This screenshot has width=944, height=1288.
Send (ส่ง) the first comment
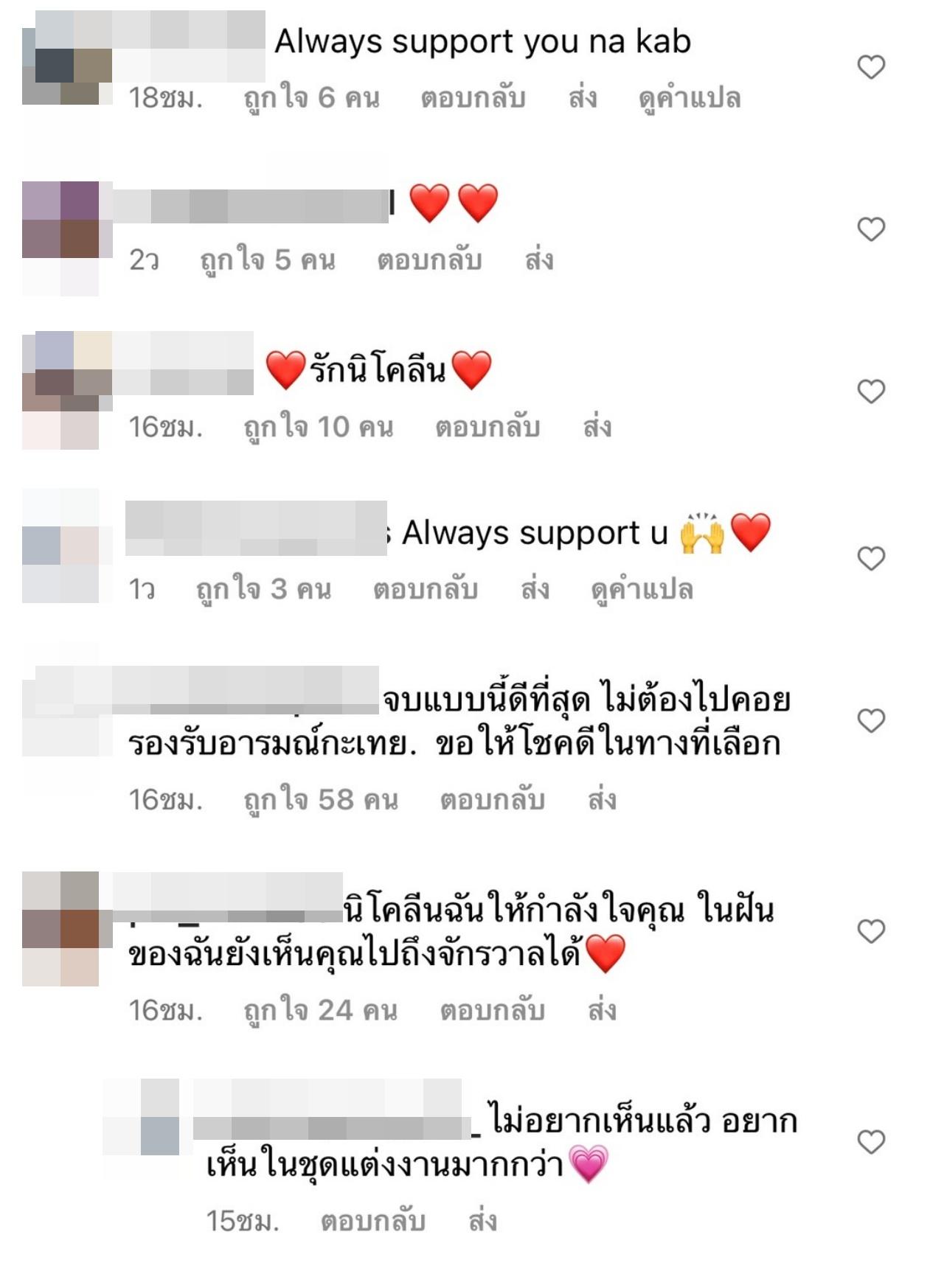[x=583, y=97]
